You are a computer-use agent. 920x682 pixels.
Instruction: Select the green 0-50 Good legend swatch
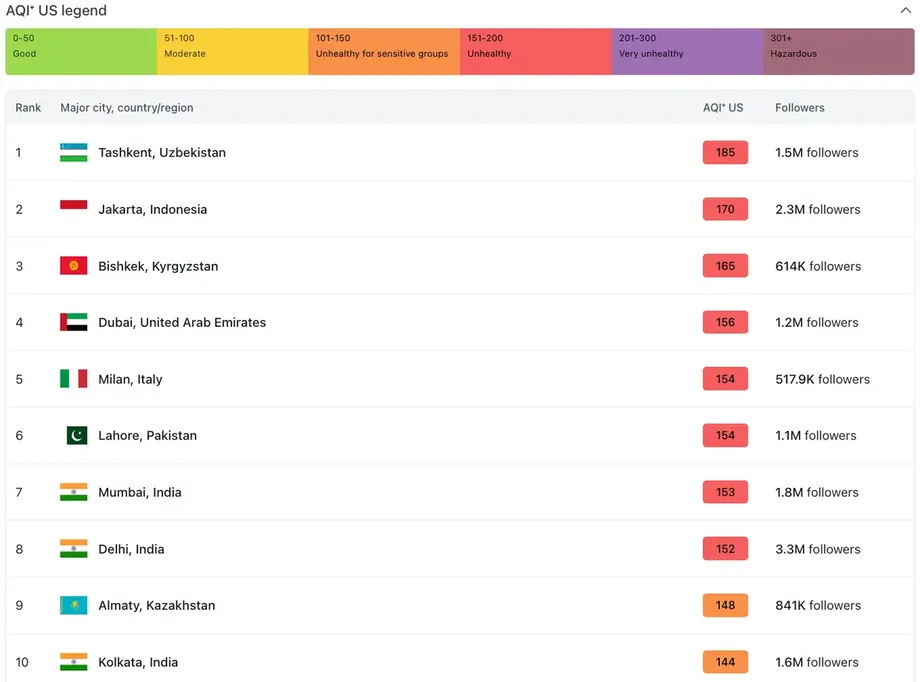[x=81, y=52]
